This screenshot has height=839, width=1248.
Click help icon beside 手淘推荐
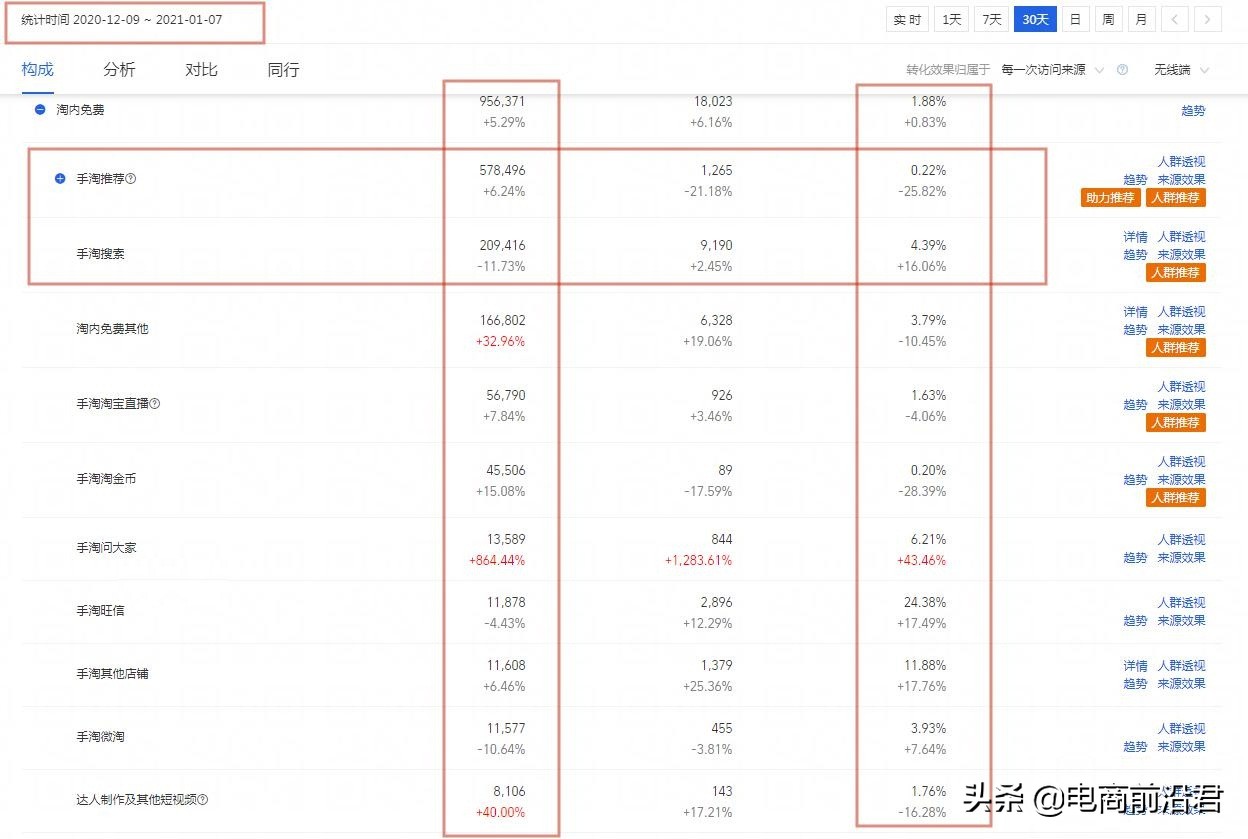(131, 179)
